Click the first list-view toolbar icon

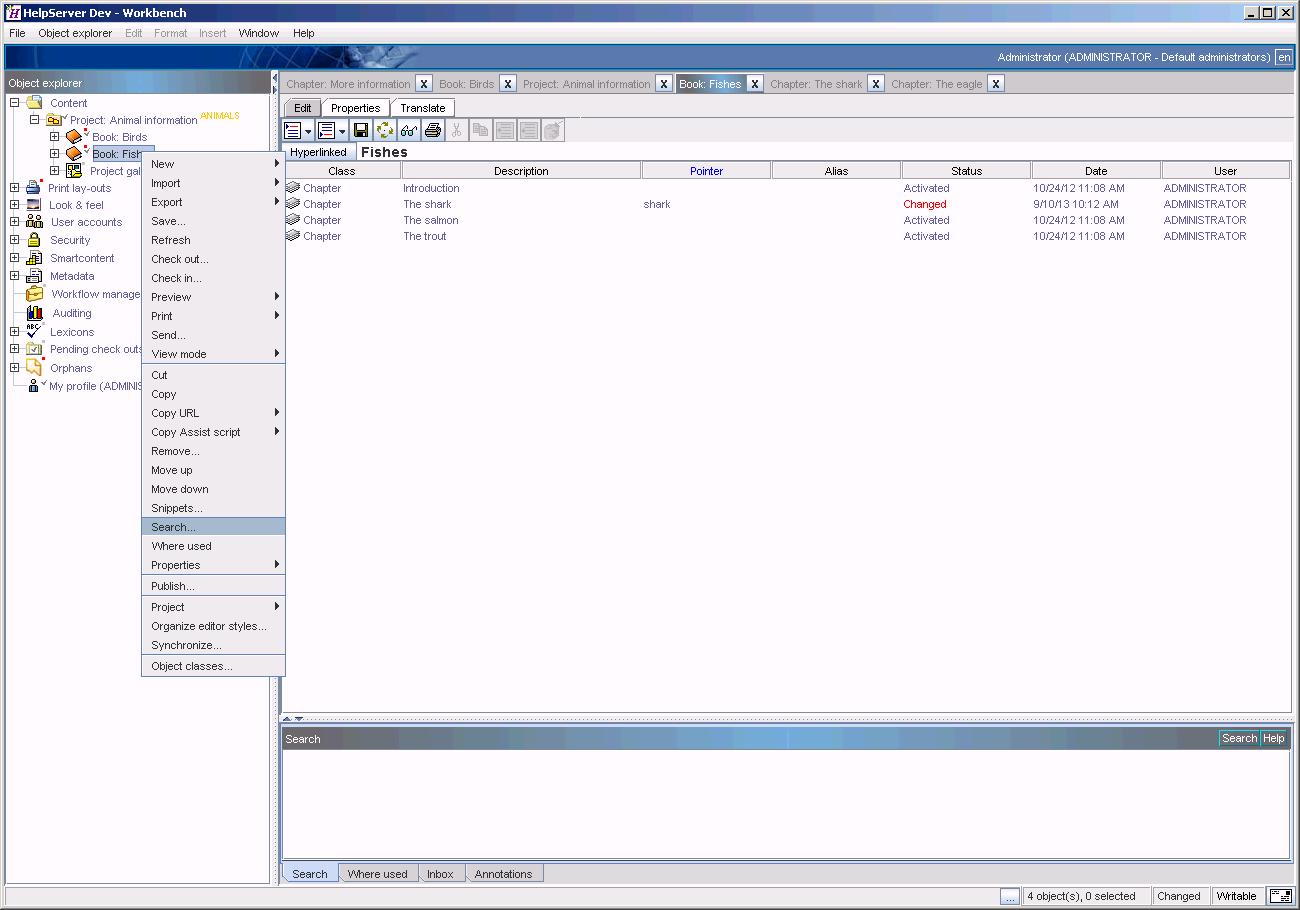coord(293,130)
